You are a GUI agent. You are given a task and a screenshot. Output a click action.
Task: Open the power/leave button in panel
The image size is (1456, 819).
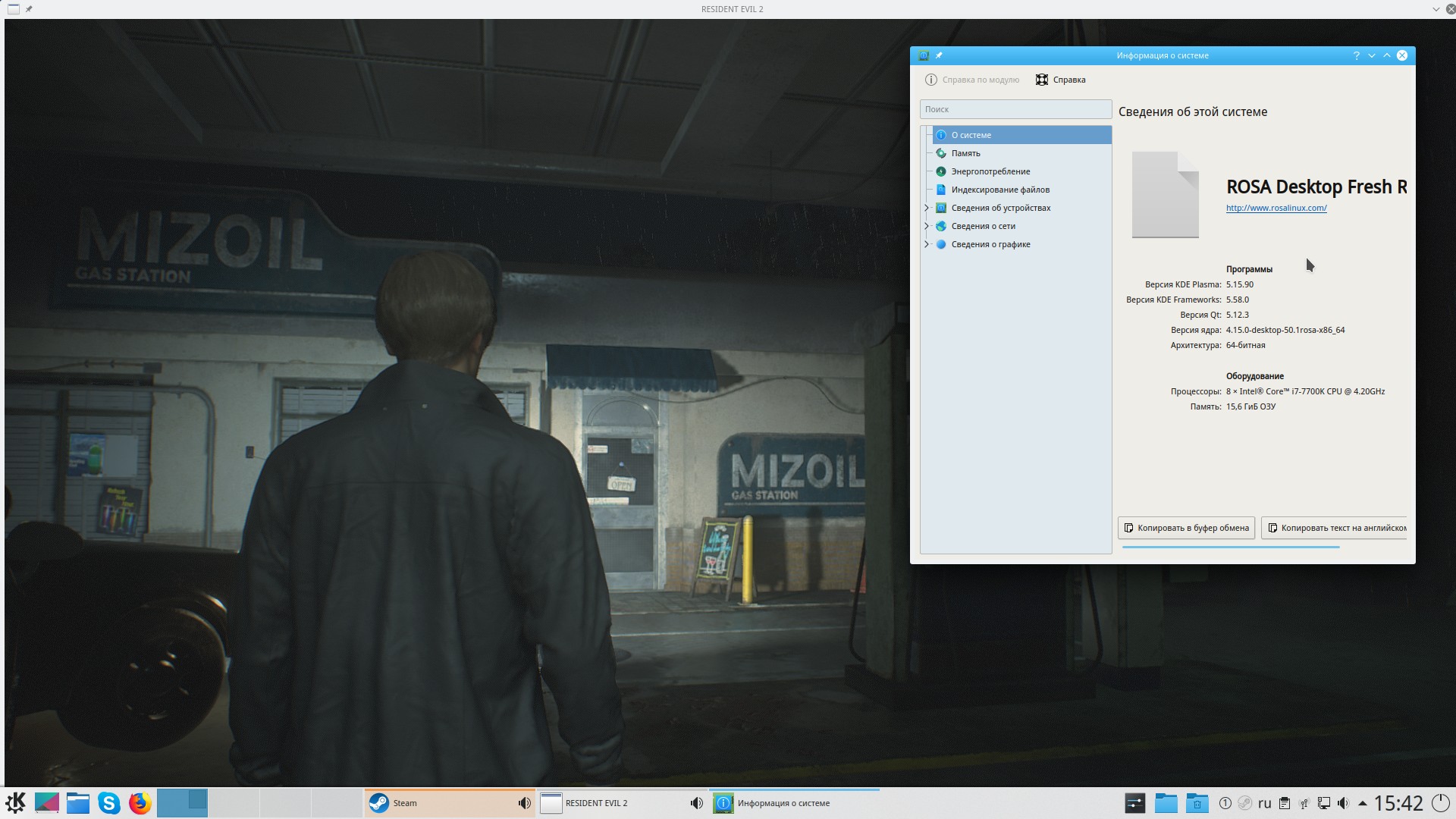click(x=1440, y=803)
